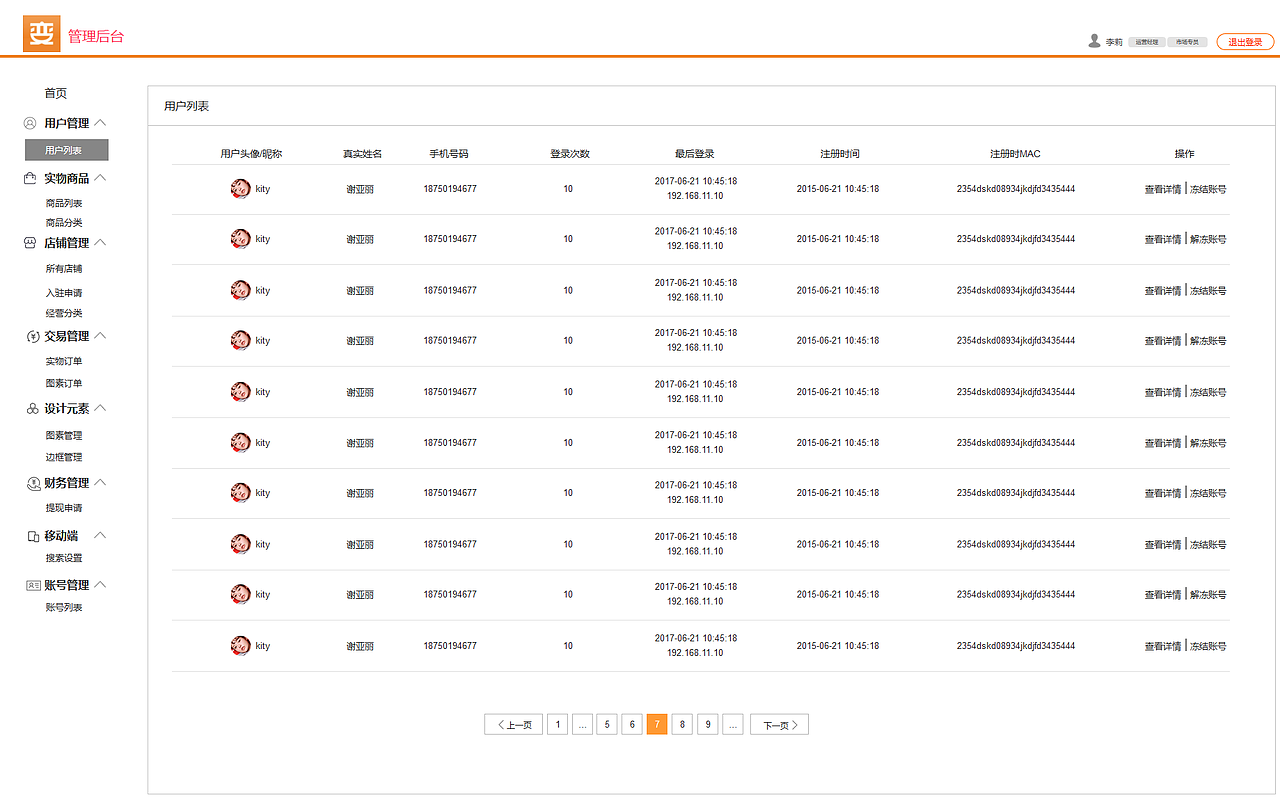1280x809 pixels.
Task: Click the 登录次数 column header
Action: click(570, 154)
